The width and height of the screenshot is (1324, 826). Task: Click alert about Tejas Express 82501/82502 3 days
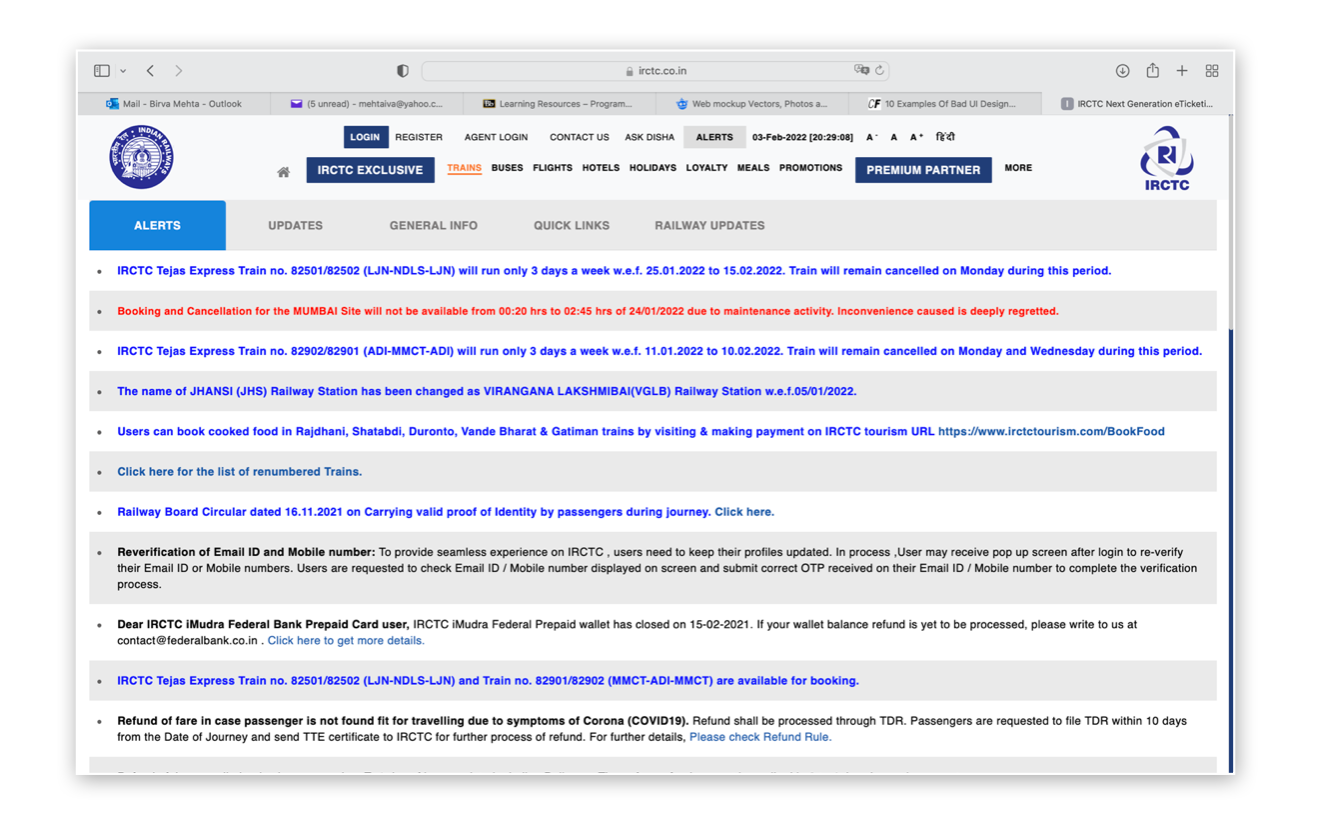[614, 271]
